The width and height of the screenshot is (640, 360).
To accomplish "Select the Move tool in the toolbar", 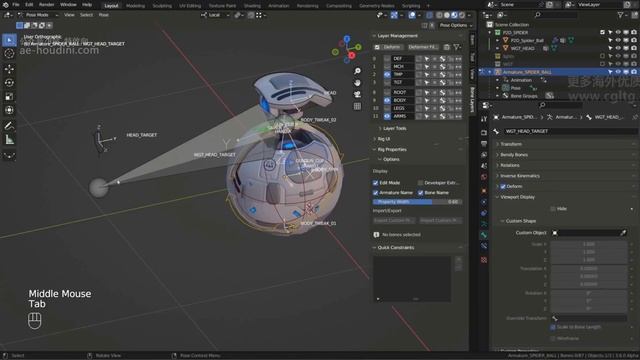I will tap(9, 69).
